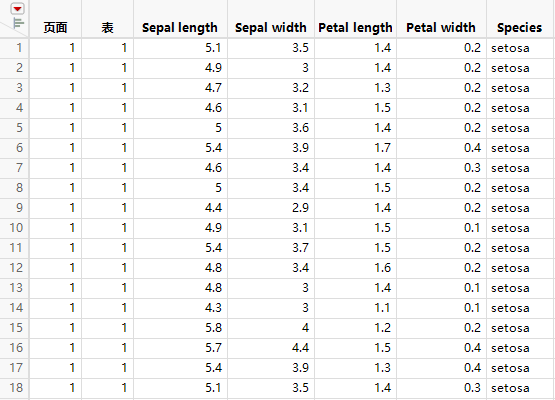Click Sepal length cell 4.4 in row 9
This screenshot has width=555, height=400.
[181, 208]
